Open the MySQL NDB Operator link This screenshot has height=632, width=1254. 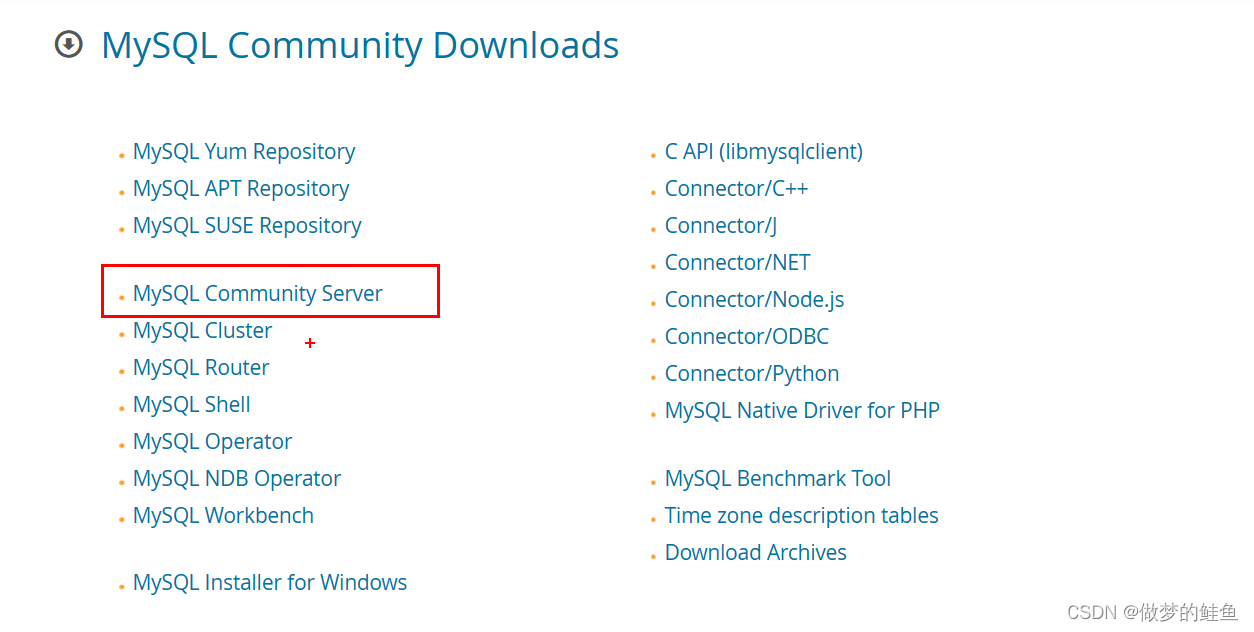[x=237, y=479]
